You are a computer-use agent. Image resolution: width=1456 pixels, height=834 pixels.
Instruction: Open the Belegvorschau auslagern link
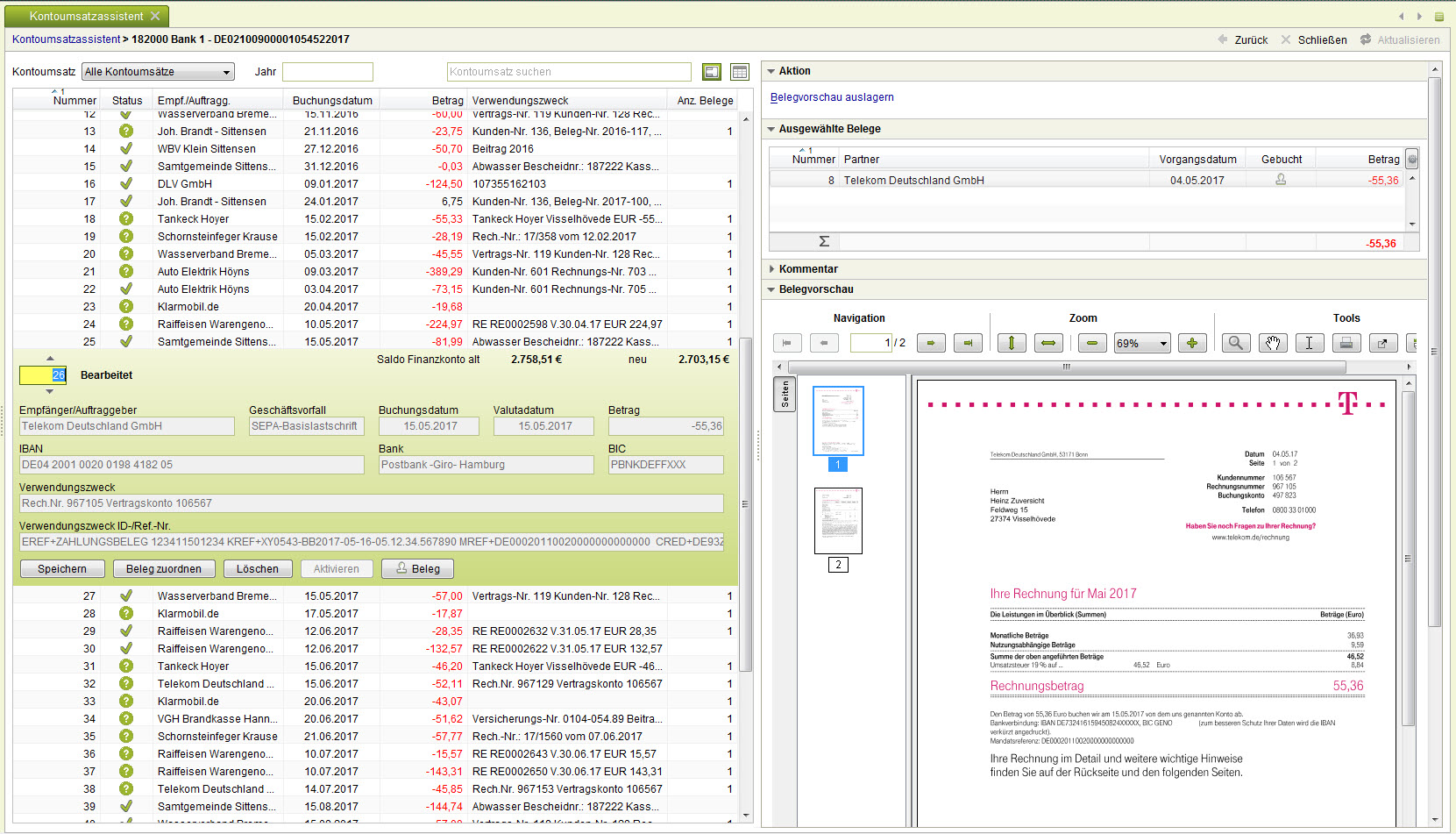click(832, 97)
